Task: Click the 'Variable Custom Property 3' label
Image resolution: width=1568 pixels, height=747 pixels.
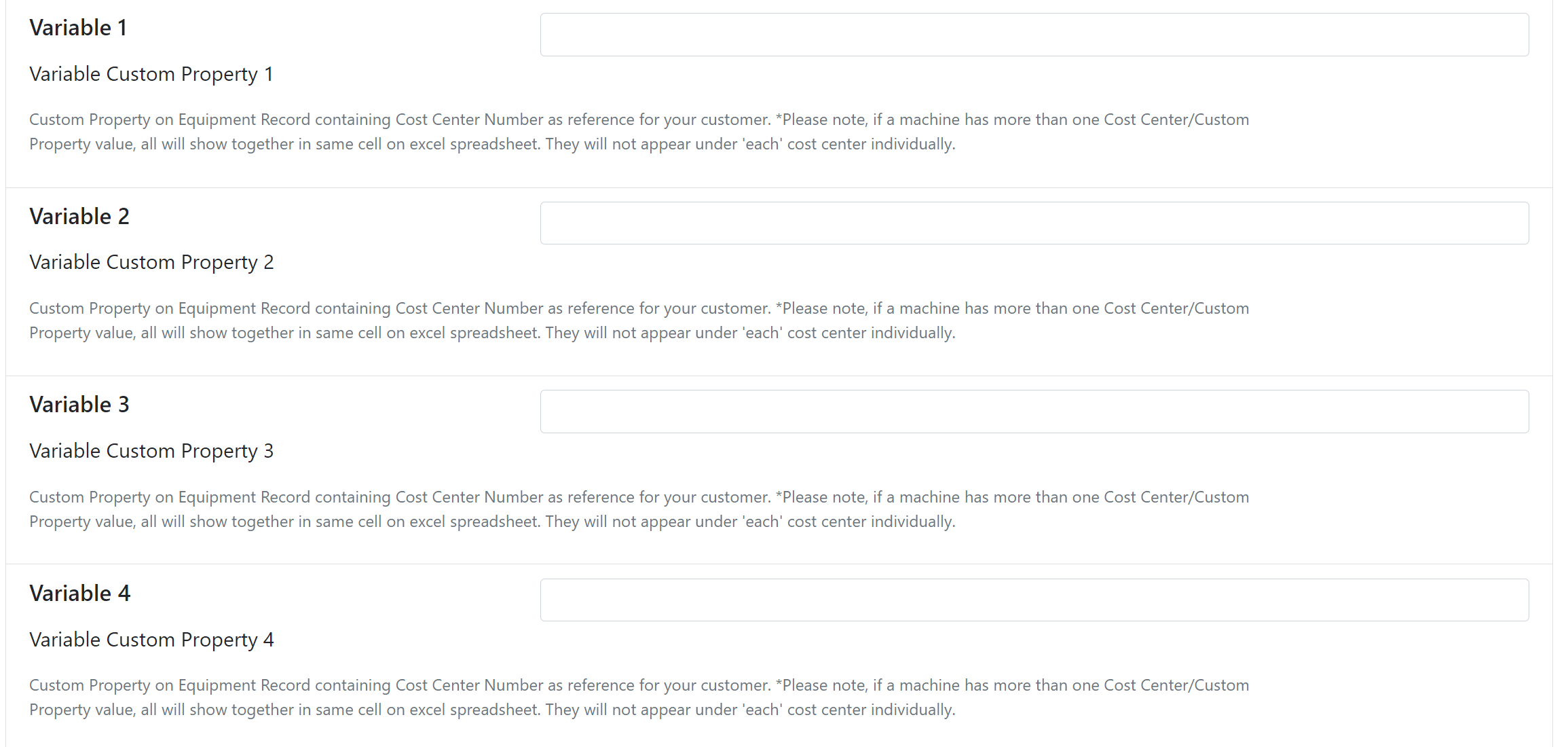Action: 151,451
